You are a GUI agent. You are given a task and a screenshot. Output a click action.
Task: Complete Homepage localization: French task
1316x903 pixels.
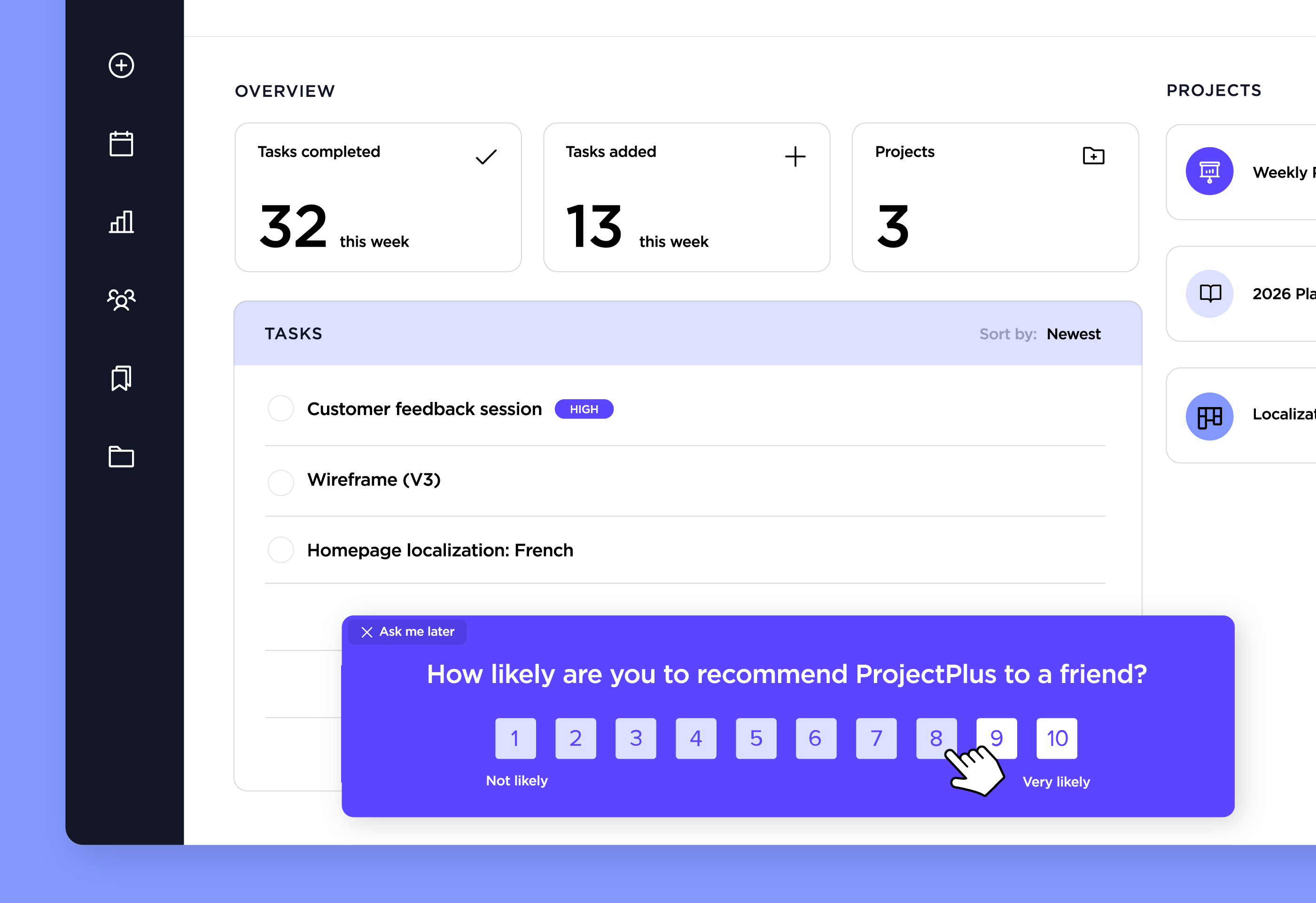click(x=280, y=550)
